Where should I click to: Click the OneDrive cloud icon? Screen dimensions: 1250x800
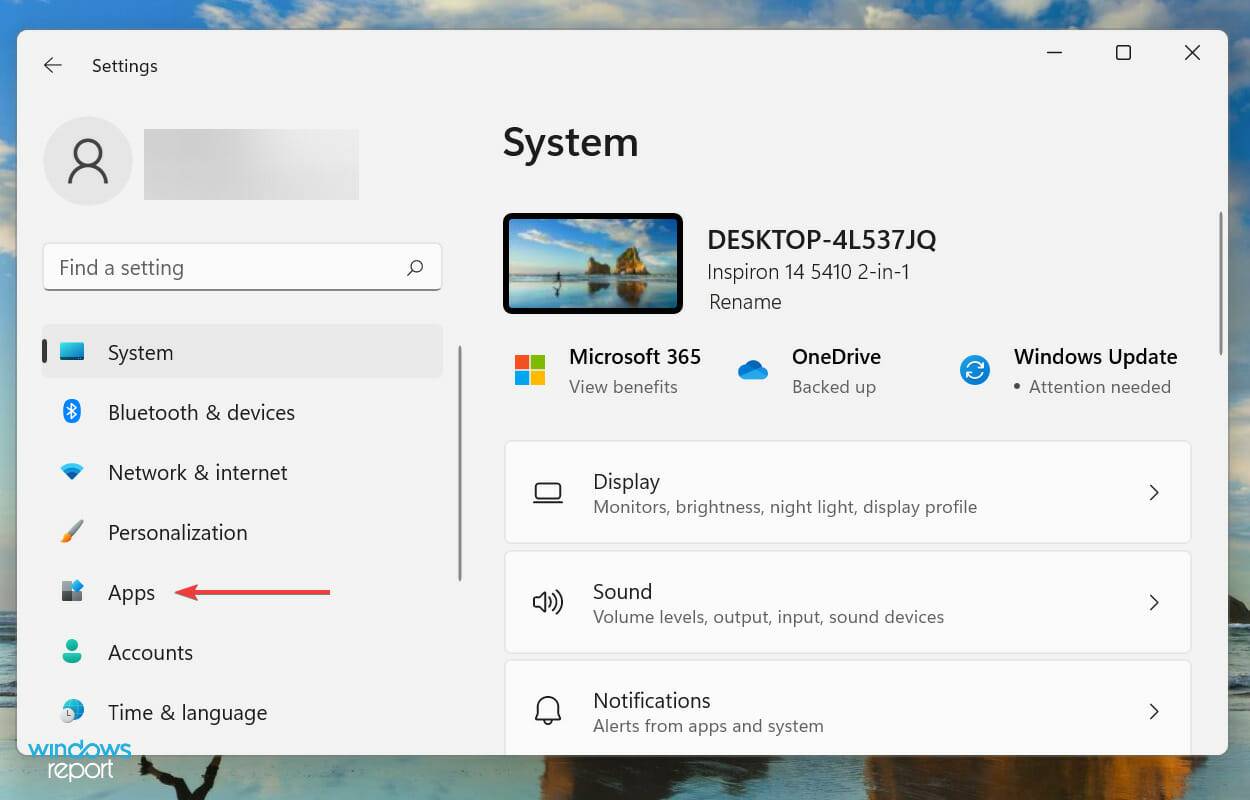coord(753,370)
